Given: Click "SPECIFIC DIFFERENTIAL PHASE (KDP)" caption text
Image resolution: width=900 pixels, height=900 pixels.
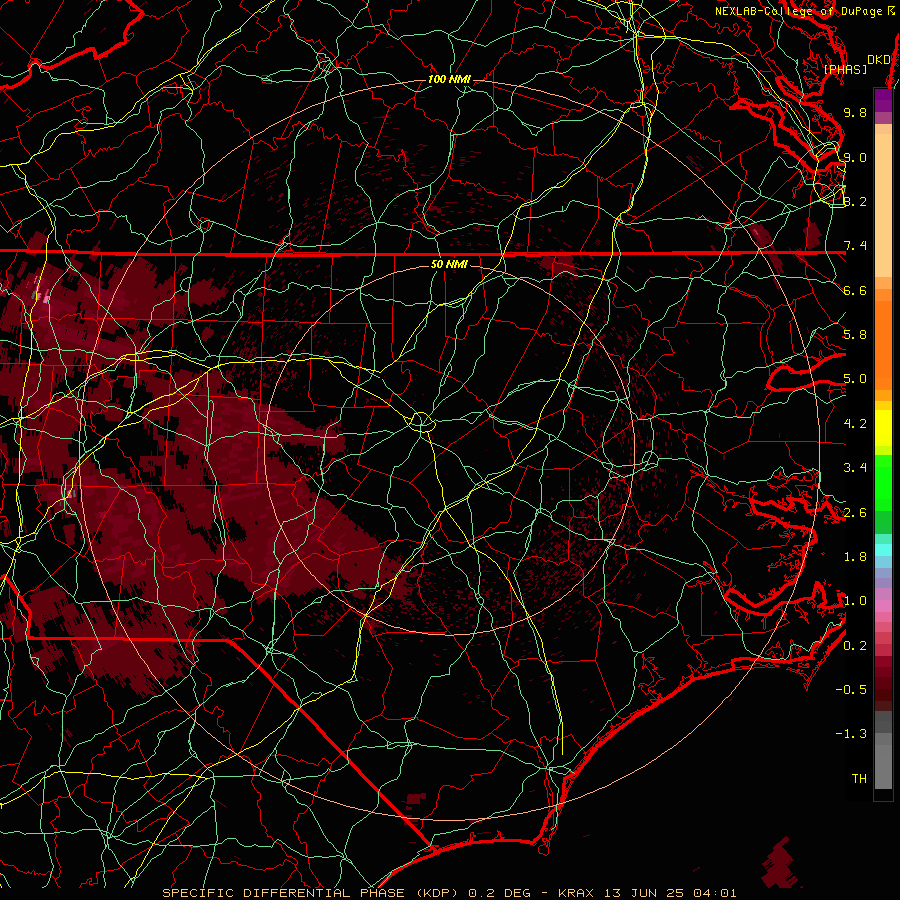Looking at the screenshot, I should coord(311,893).
